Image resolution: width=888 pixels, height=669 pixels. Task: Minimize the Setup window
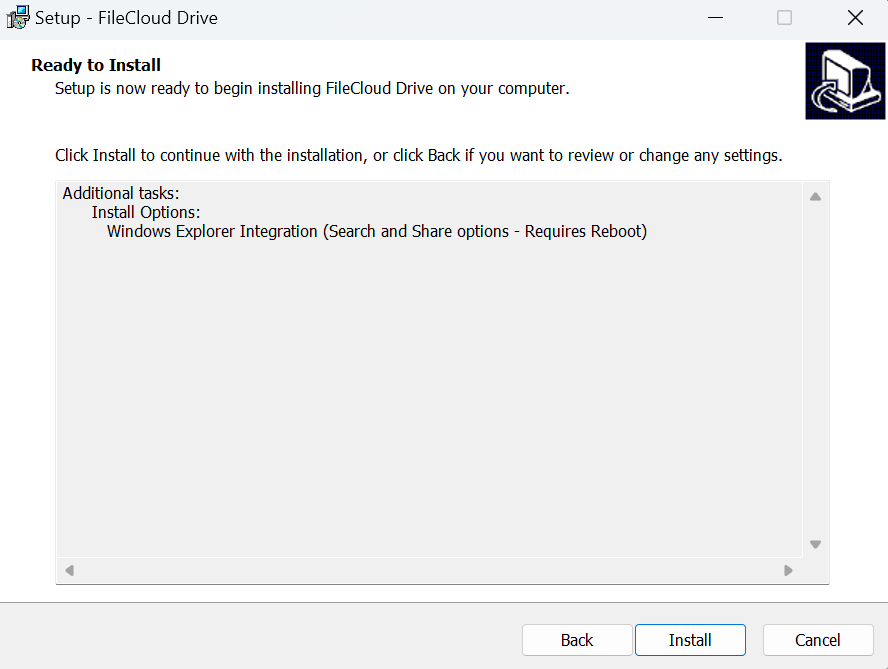click(714, 18)
